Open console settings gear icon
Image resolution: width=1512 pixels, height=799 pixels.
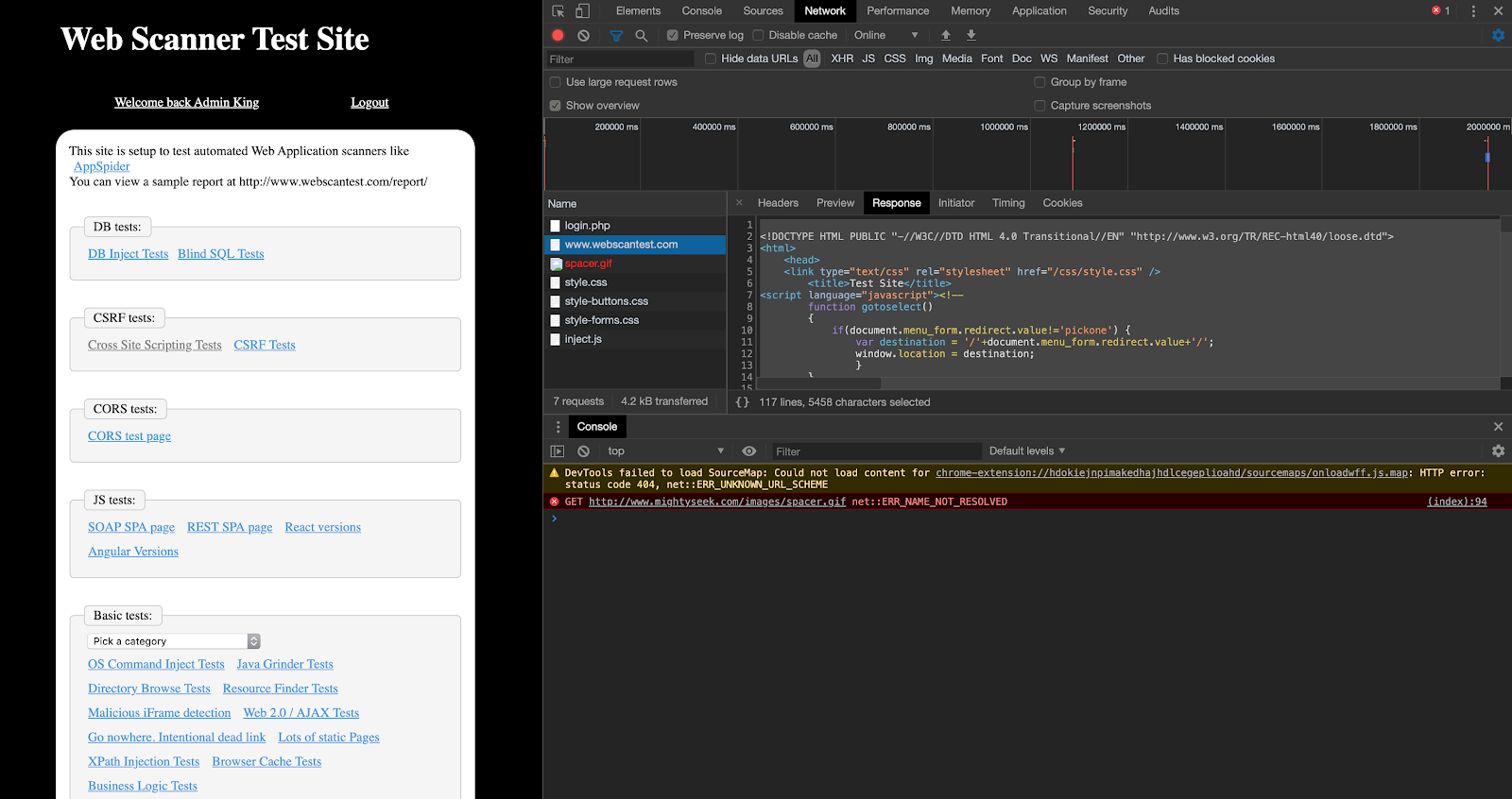coord(1498,451)
